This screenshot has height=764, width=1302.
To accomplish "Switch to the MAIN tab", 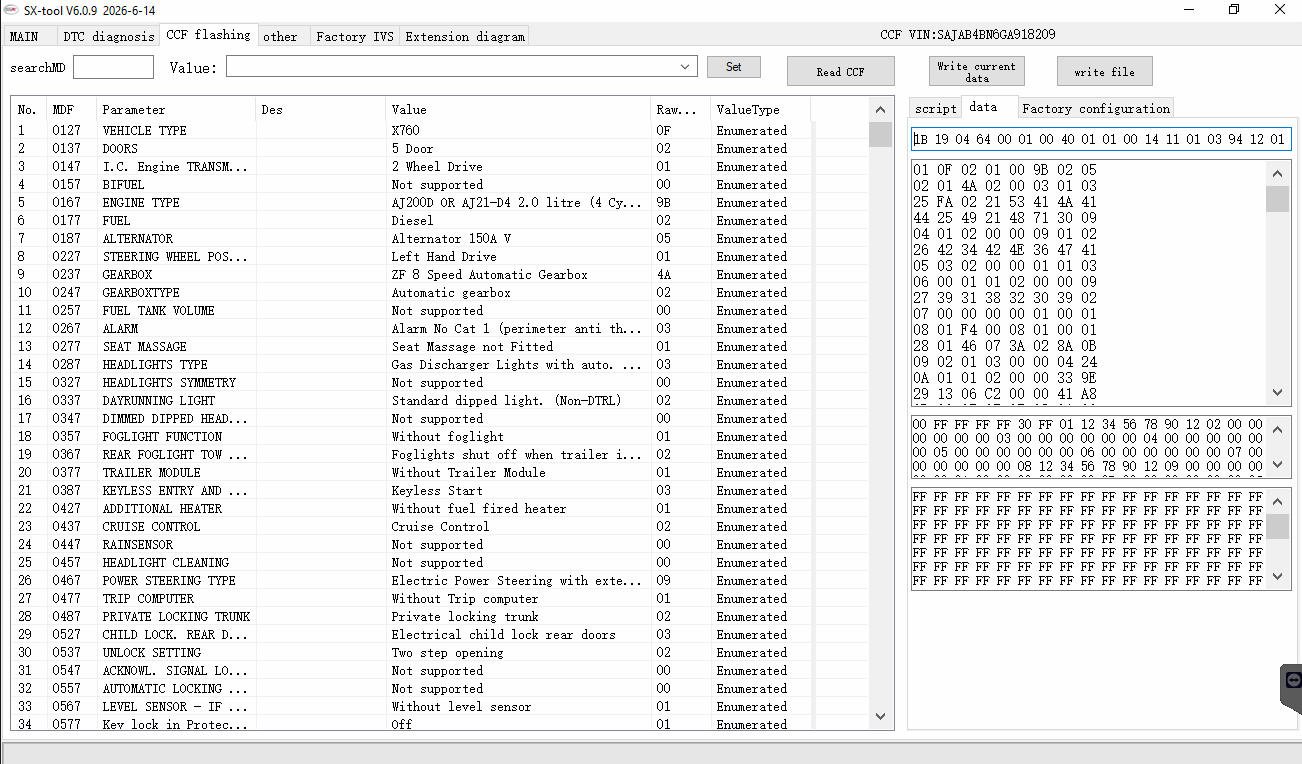I will click(24, 37).
